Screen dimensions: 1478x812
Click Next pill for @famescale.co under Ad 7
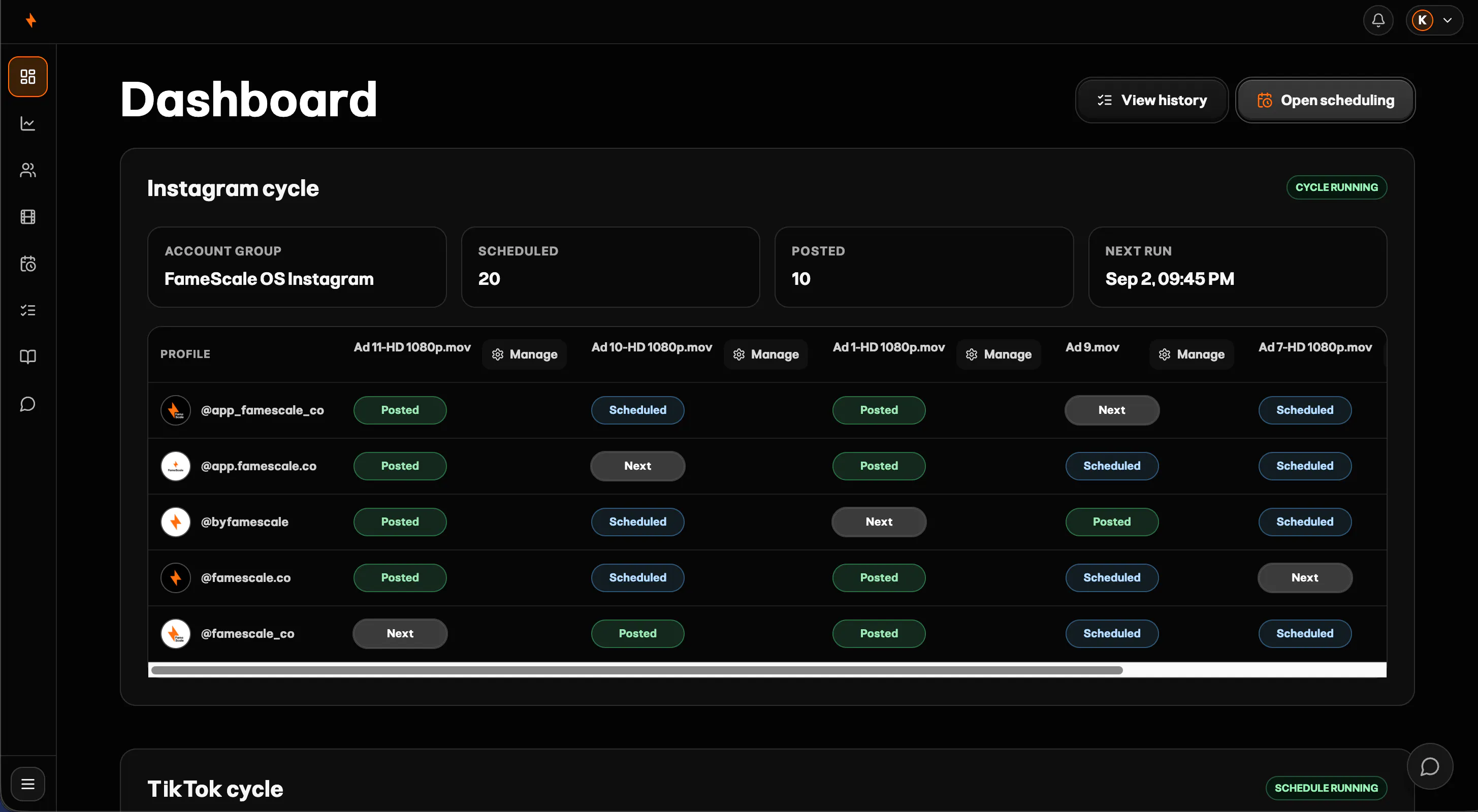click(x=1305, y=578)
